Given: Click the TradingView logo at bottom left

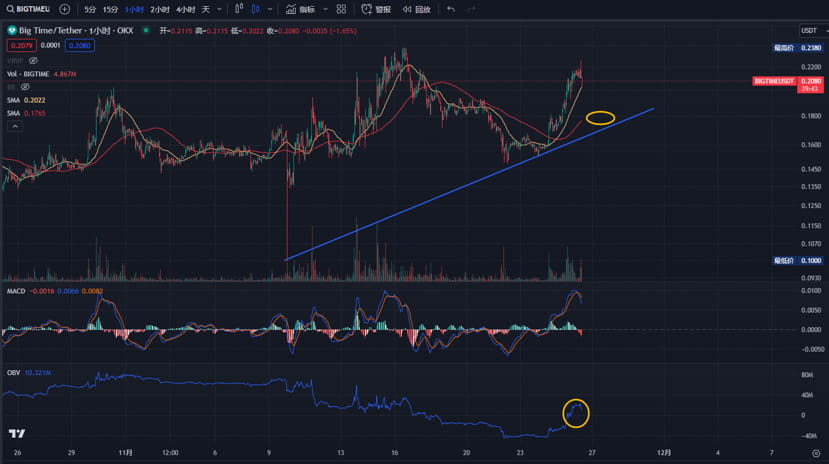Looking at the screenshot, I should tap(17, 433).
